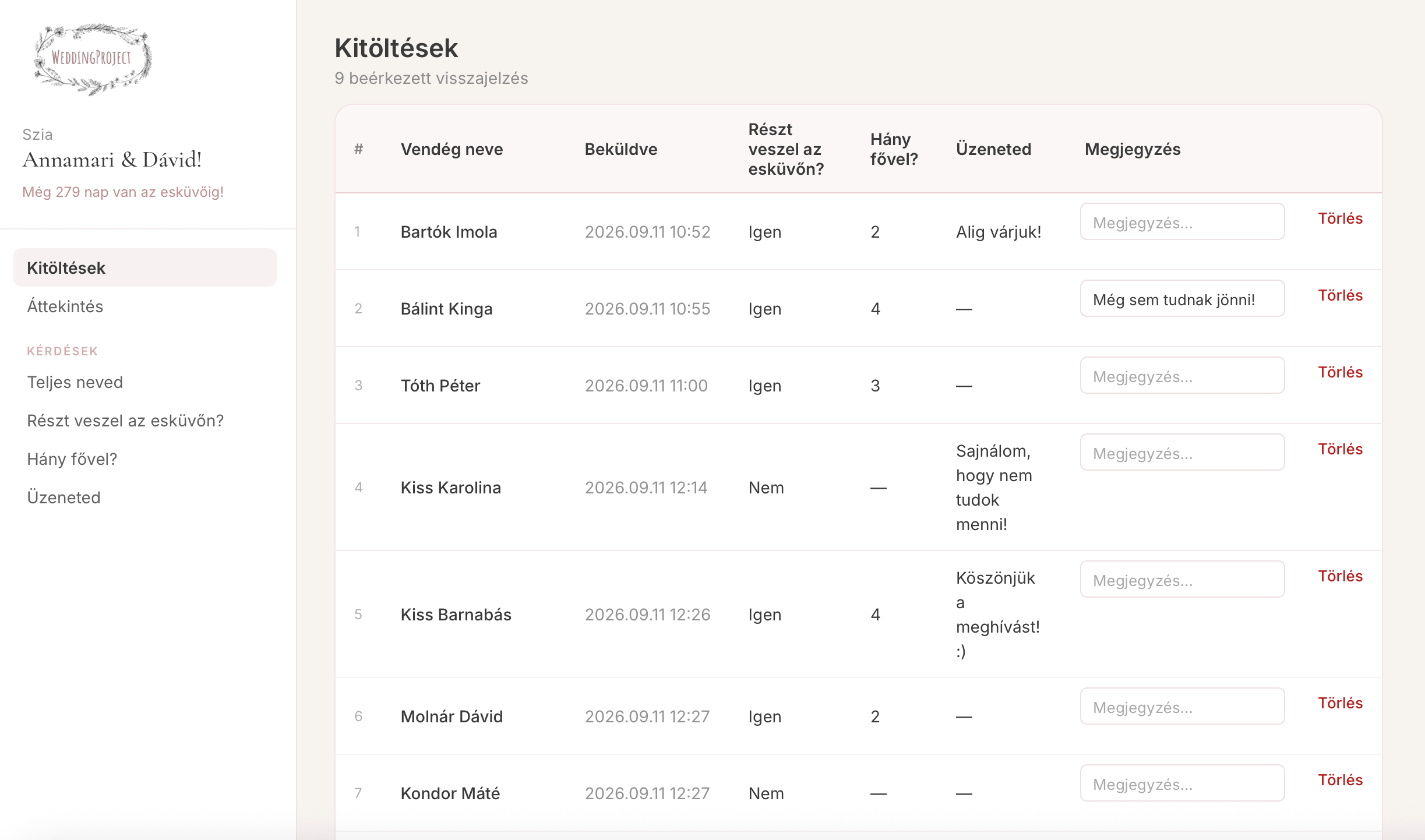This screenshot has width=1425, height=840.
Task: Delete Molnár Dávid's response
Action: click(x=1340, y=703)
